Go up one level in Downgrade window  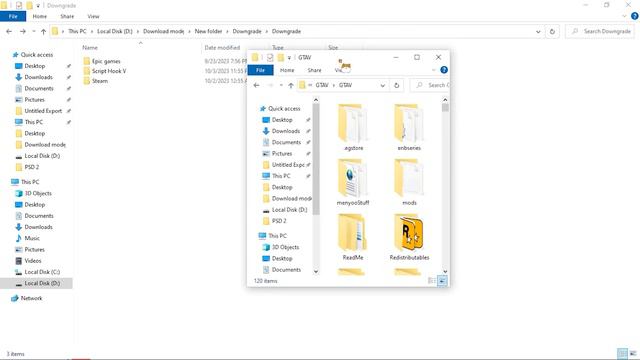click(x=43, y=31)
